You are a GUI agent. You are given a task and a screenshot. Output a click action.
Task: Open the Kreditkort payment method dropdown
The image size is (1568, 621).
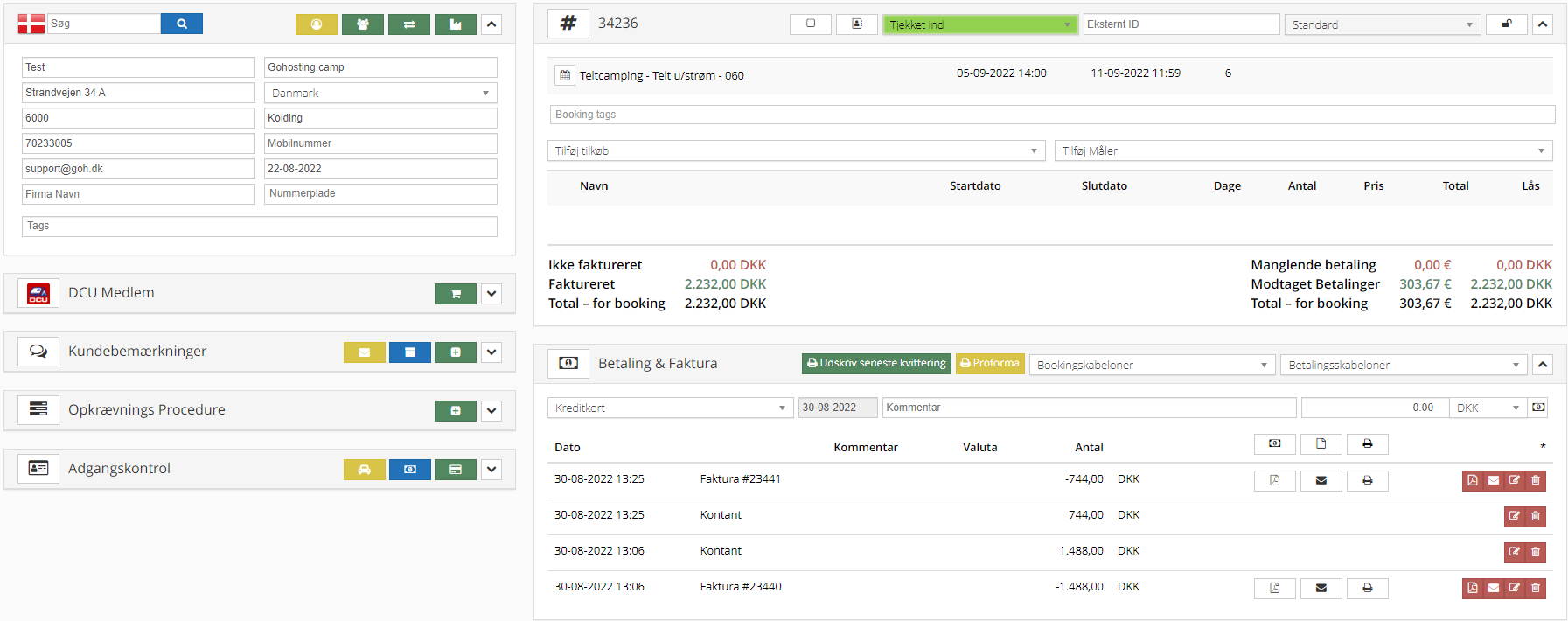pyautogui.click(x=670, y=408)
